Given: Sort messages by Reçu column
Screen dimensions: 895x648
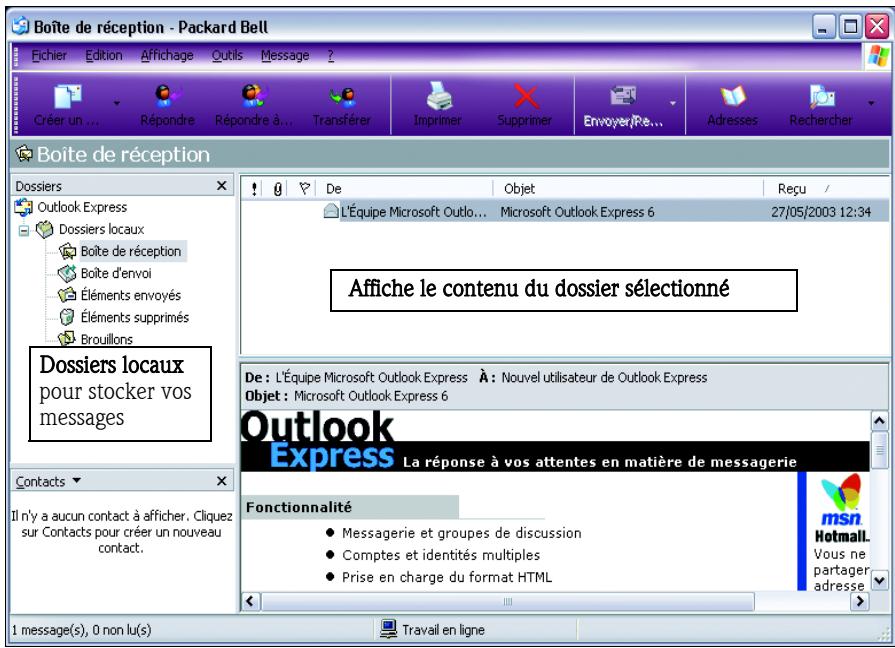Looking at the screenshot, I should [825, 188].
